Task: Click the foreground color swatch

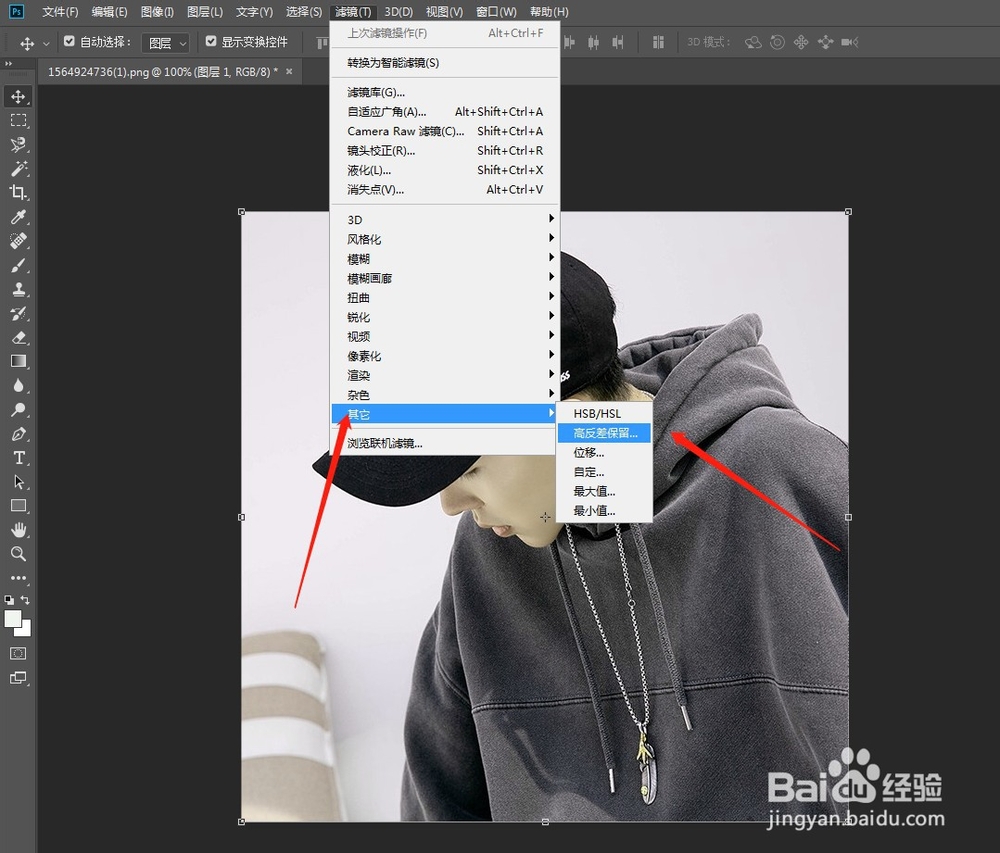Action: coord(13,618)
